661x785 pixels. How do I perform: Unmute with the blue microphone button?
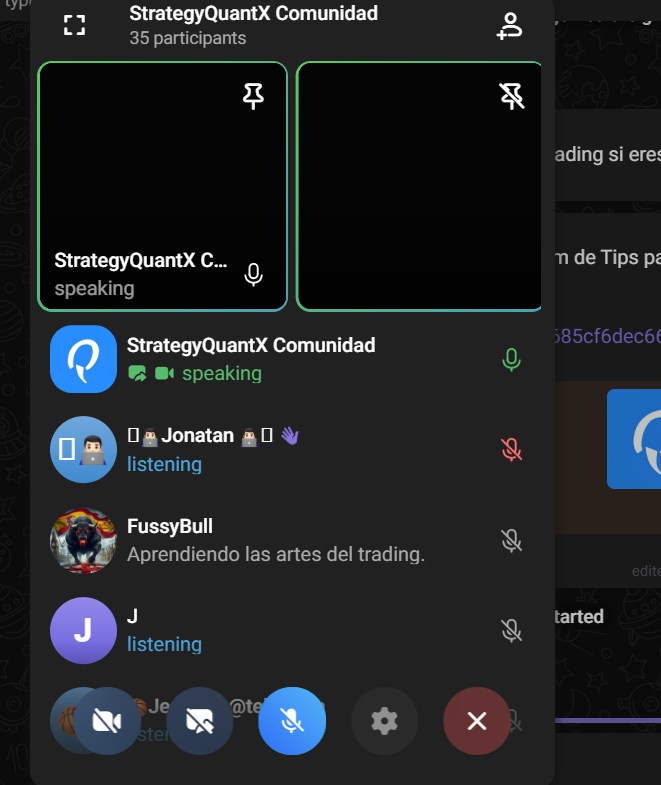point(292,721)
